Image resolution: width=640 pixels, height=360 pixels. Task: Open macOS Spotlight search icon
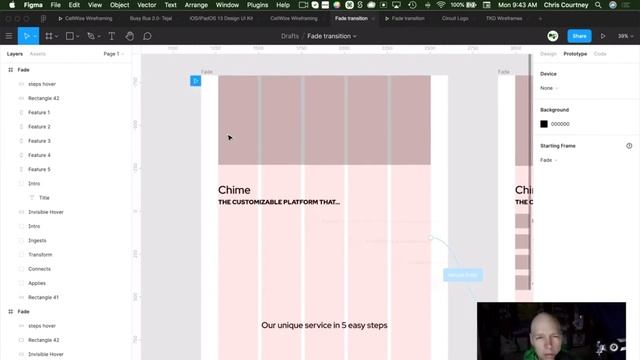pyautogui.click(x=598, y=5)
